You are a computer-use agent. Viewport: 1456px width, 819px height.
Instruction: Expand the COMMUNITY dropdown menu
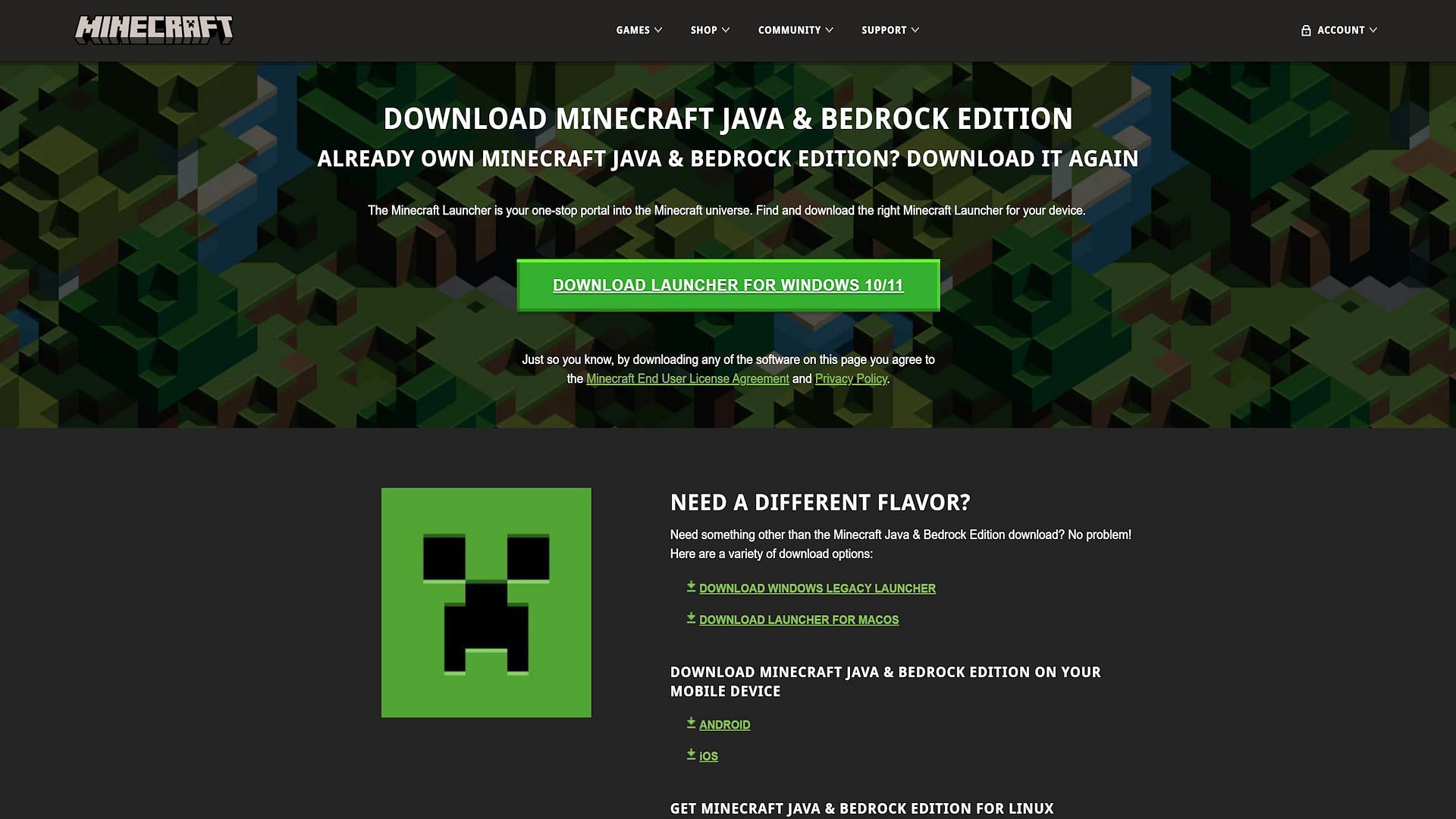point(795,30)
